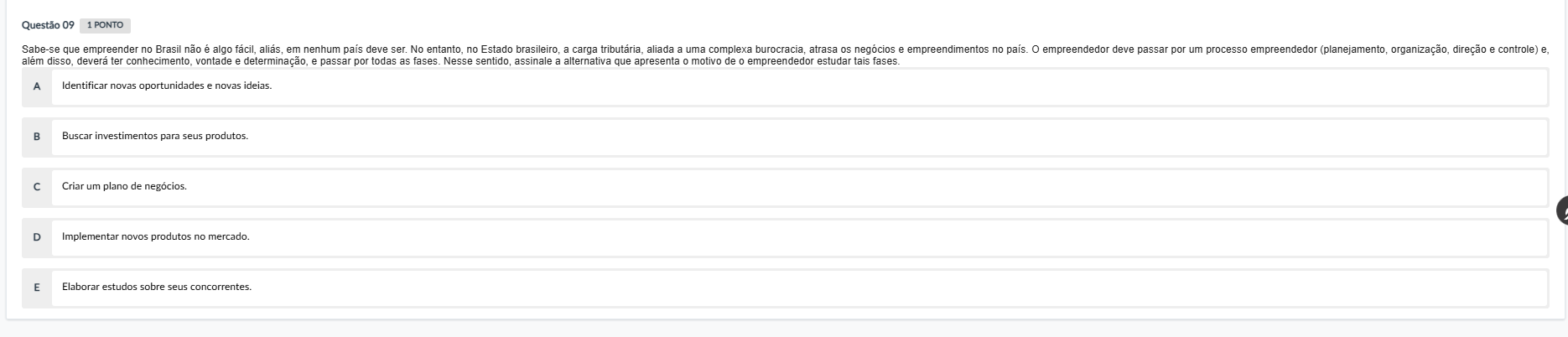Viewport: 1568px width, 337px height.
Task: Click the word "Brasil" in the question statement
Action: (169, 50)
